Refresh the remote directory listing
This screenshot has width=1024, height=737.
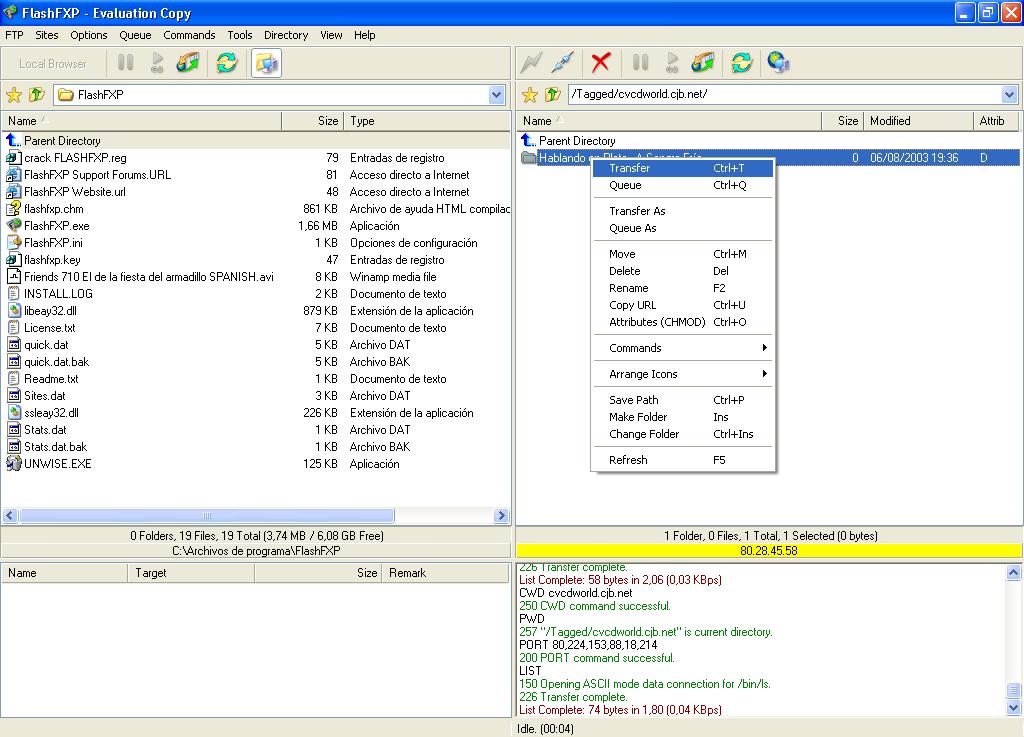(741, 63)
